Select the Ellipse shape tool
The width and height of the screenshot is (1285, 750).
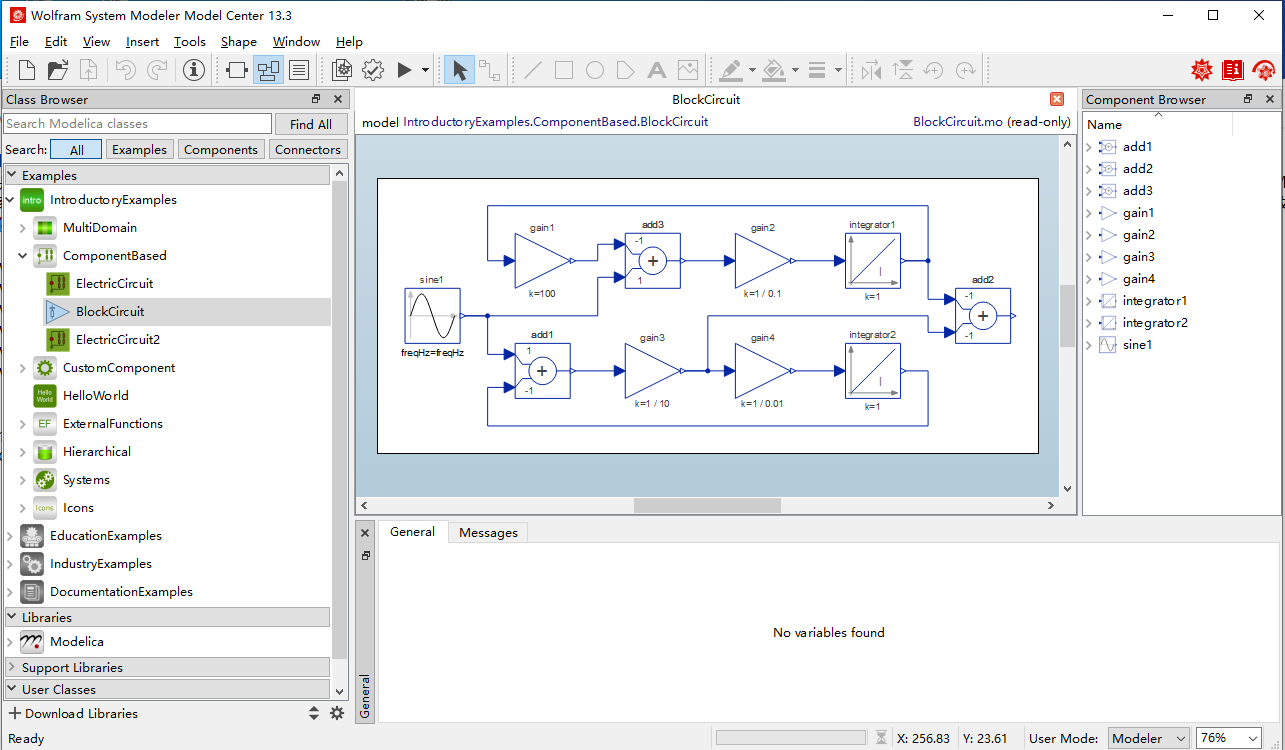click(595, 70)
